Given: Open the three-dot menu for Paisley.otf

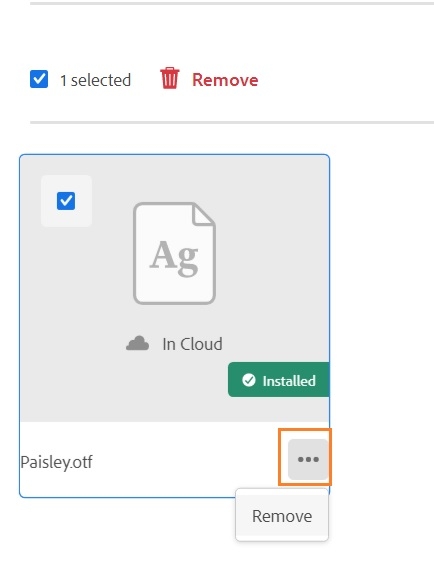Looking at the screenshot, I should pyautogui.click(x=308, y=459).
